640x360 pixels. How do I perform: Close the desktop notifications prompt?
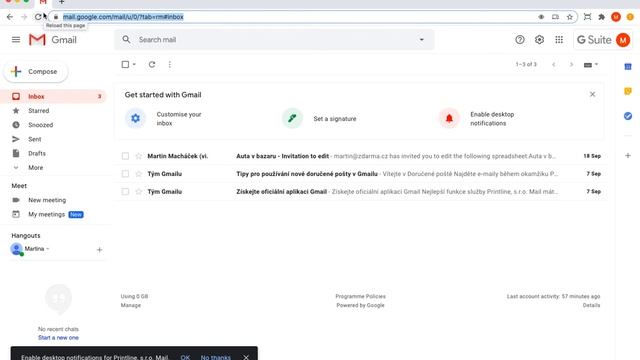pos(246,357)
